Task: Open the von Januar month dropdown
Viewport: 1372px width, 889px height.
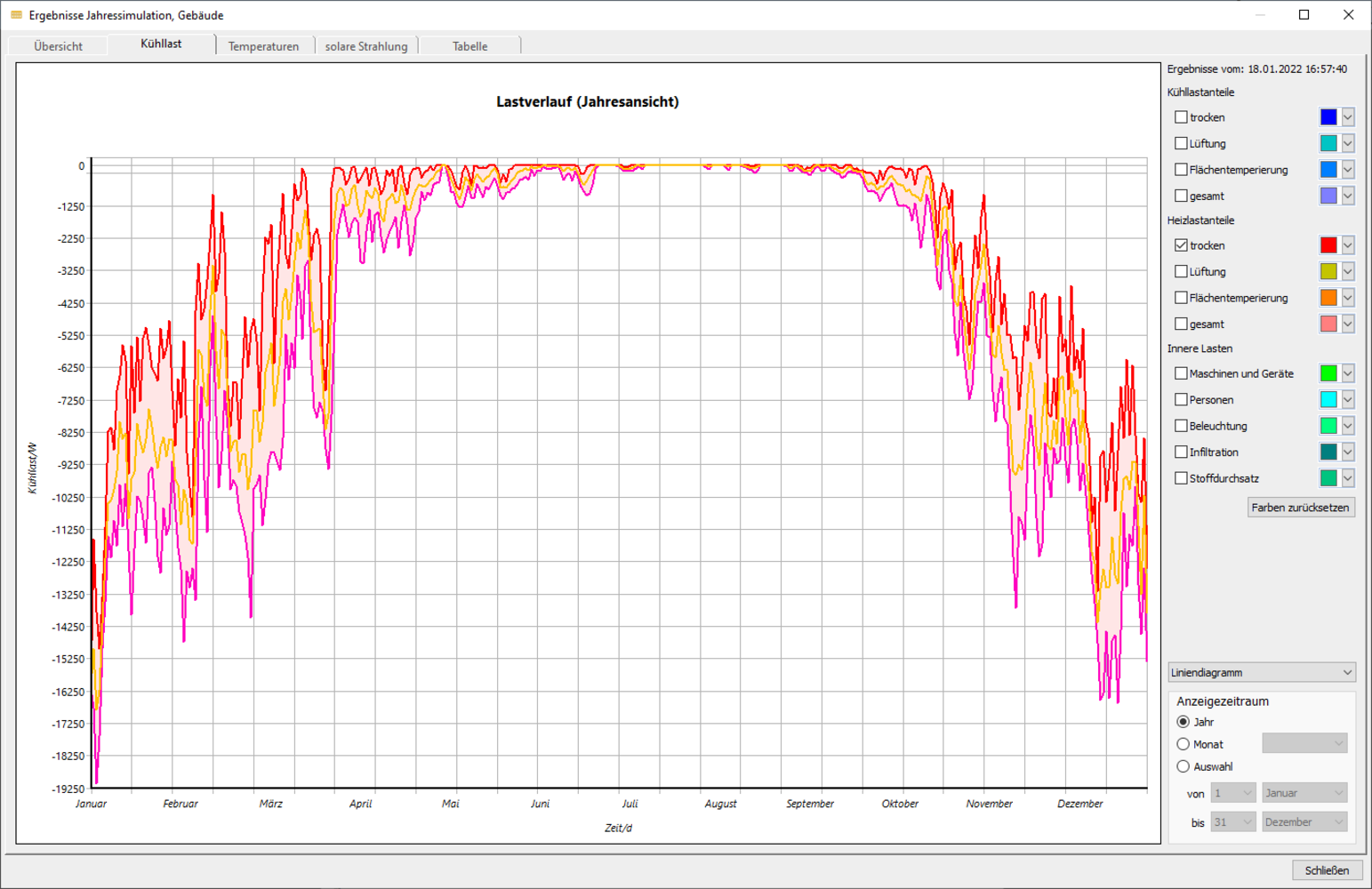Action: tap(1304, 793)
